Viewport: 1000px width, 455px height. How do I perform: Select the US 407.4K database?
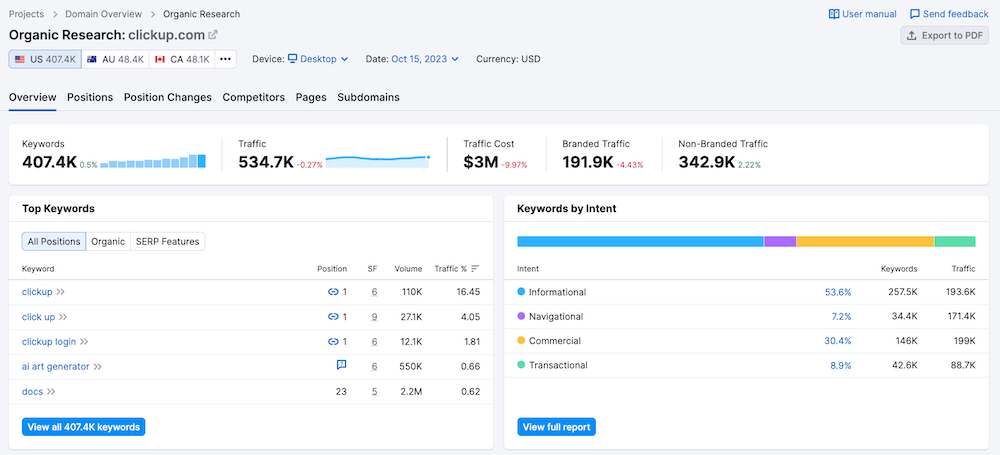[45, 59]
